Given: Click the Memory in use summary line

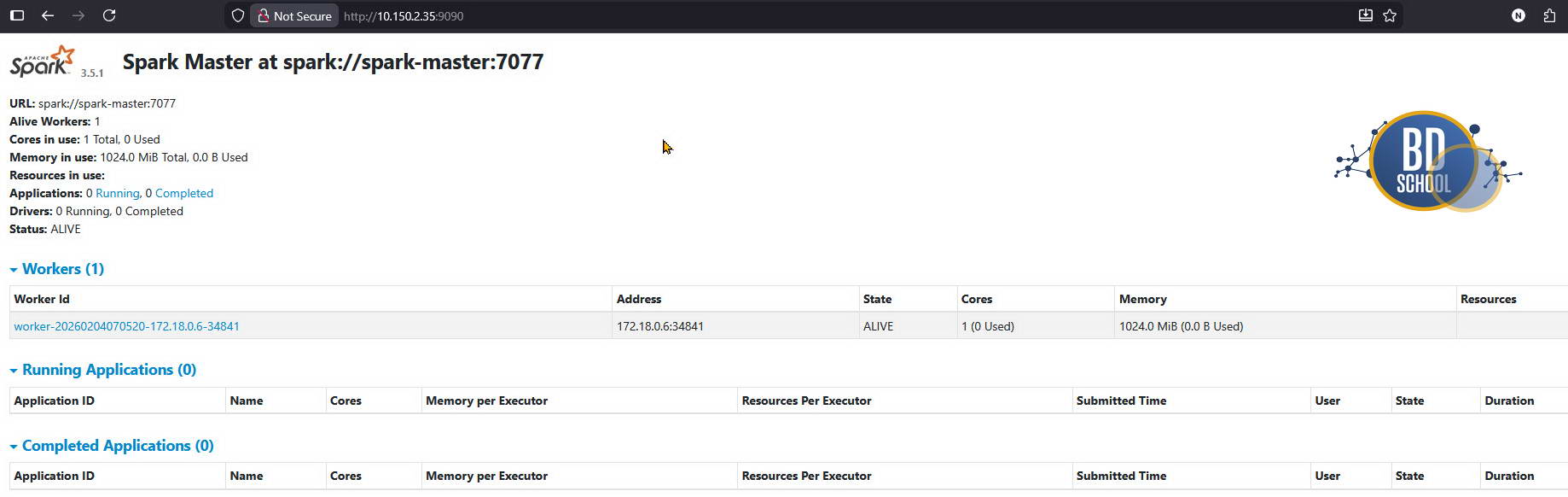Looking at the screenshot, I should tap(129, 157).
